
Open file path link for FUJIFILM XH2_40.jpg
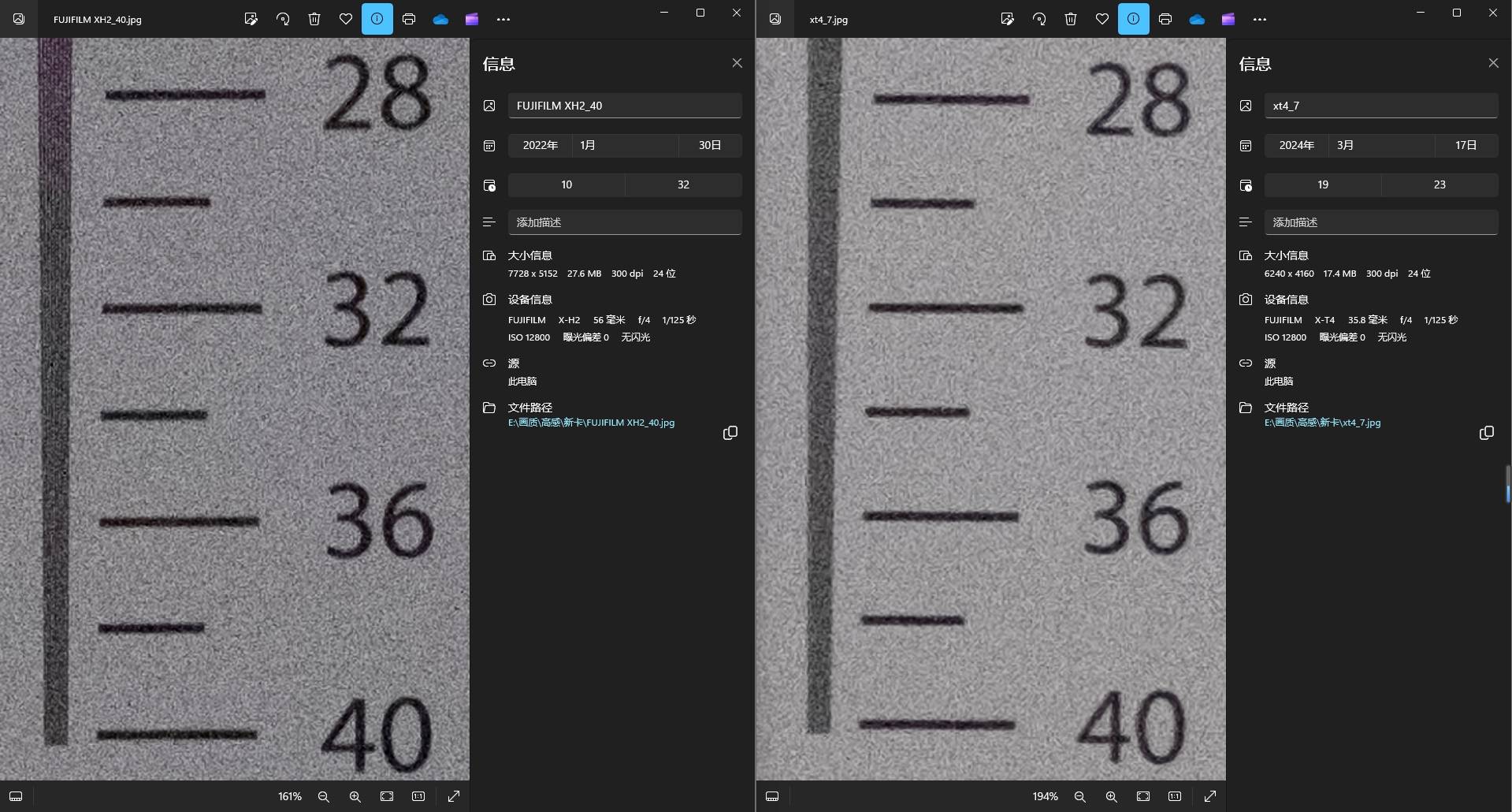[591, 423]
